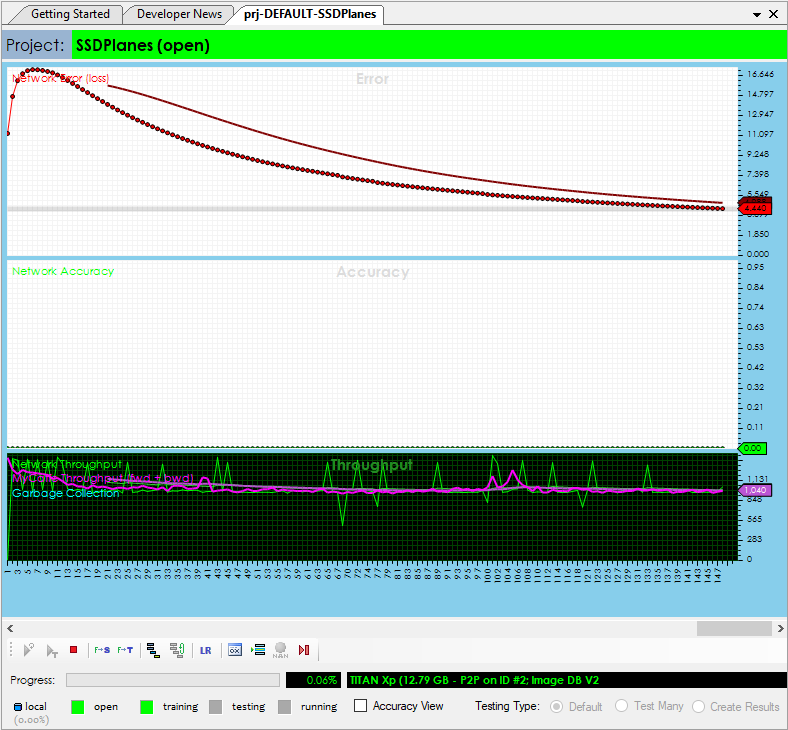Switch to the Getting Started tab
This screenshot has width=788, height=730.
(70, 14)
